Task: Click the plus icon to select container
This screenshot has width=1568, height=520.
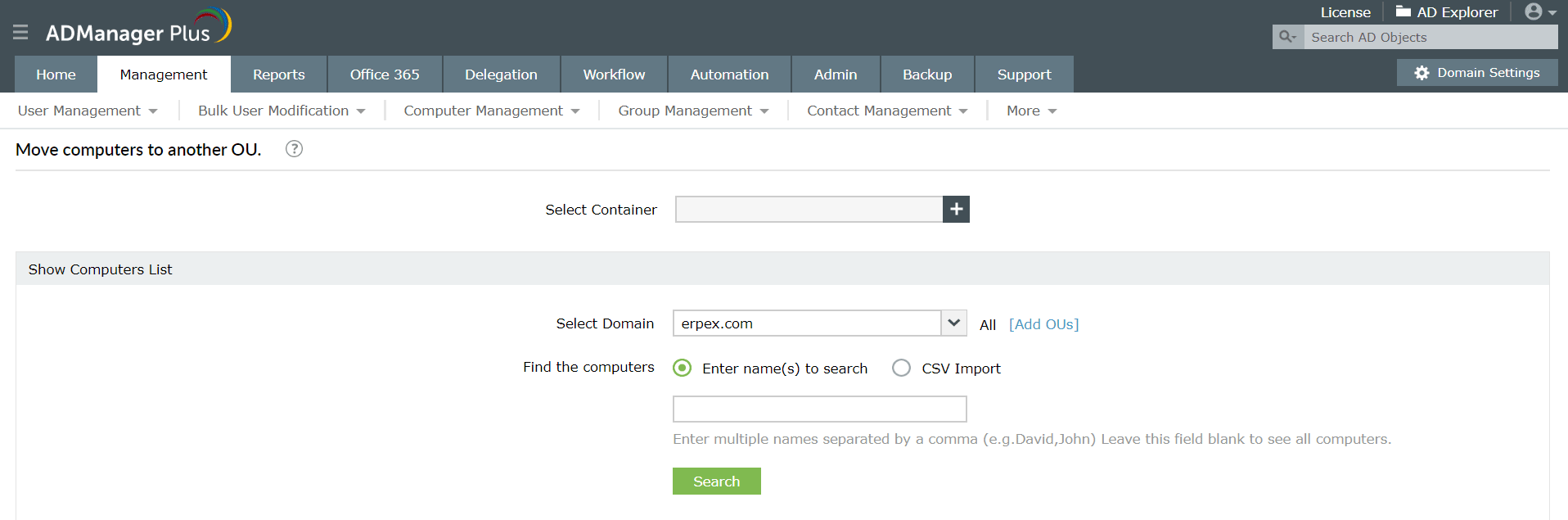Action: point(956,210)
